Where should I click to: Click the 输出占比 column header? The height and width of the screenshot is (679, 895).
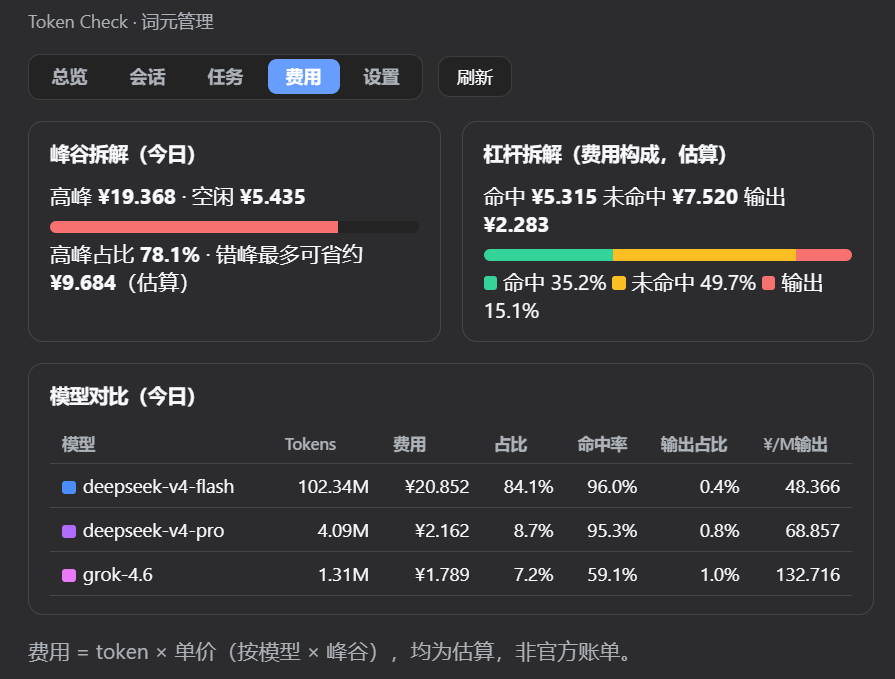tap(694, 444)
